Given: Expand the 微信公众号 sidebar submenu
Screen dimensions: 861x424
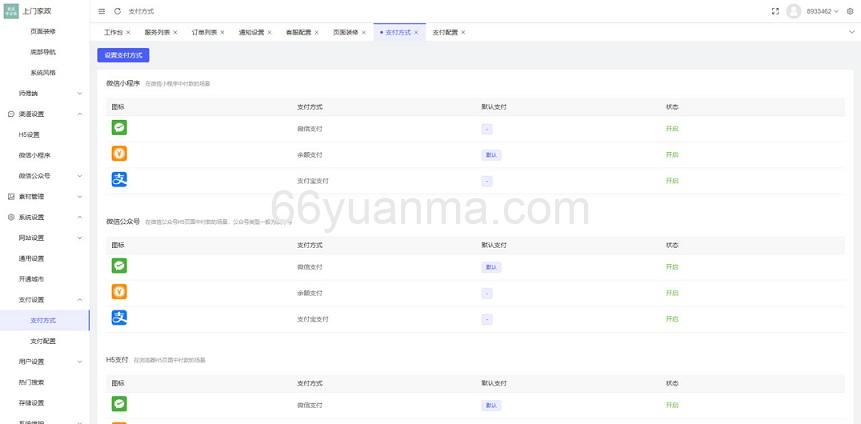Looking at the screenshot, I should click(80, 176).
